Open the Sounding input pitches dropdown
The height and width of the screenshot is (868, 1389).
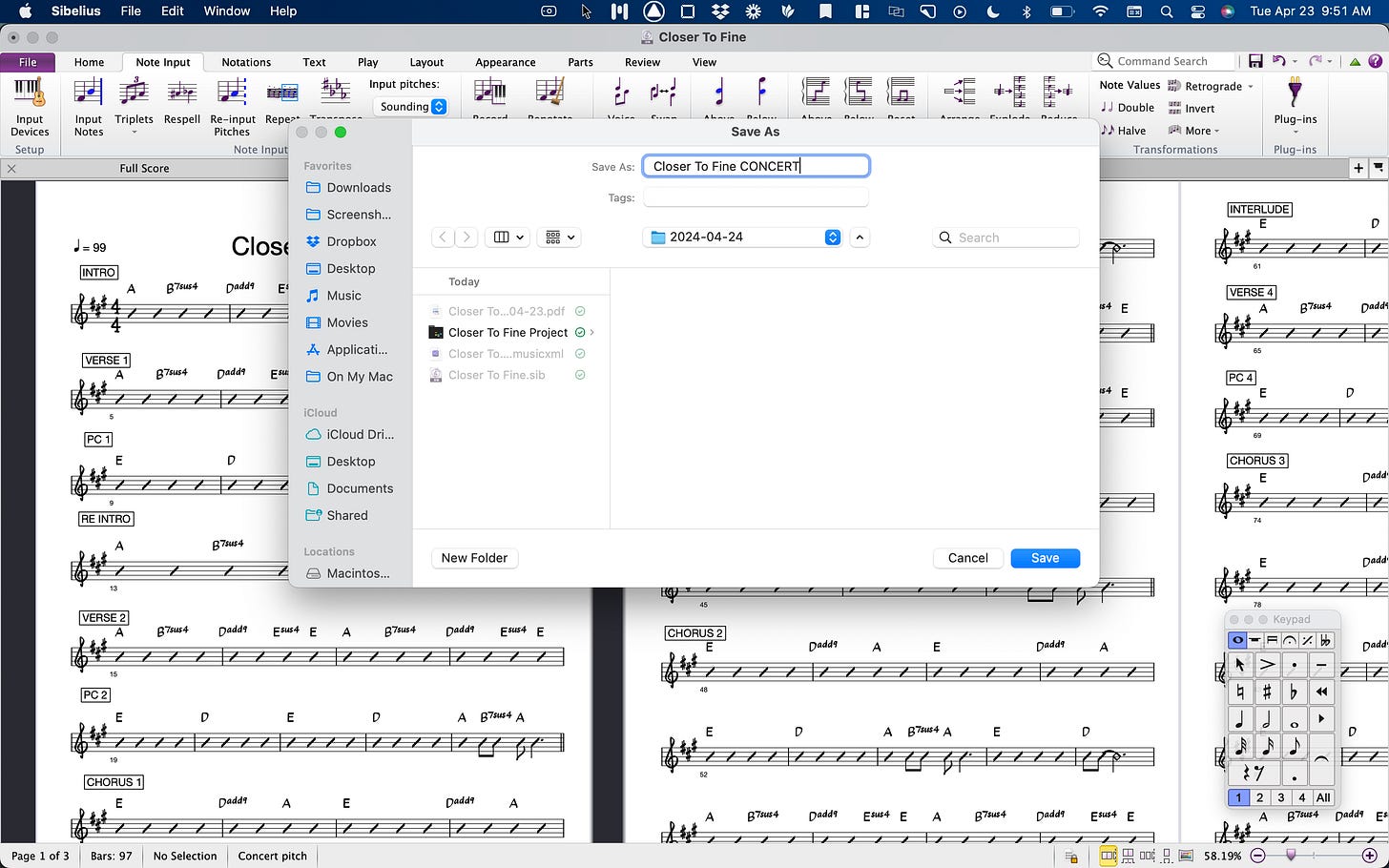(x=410, y=107)
